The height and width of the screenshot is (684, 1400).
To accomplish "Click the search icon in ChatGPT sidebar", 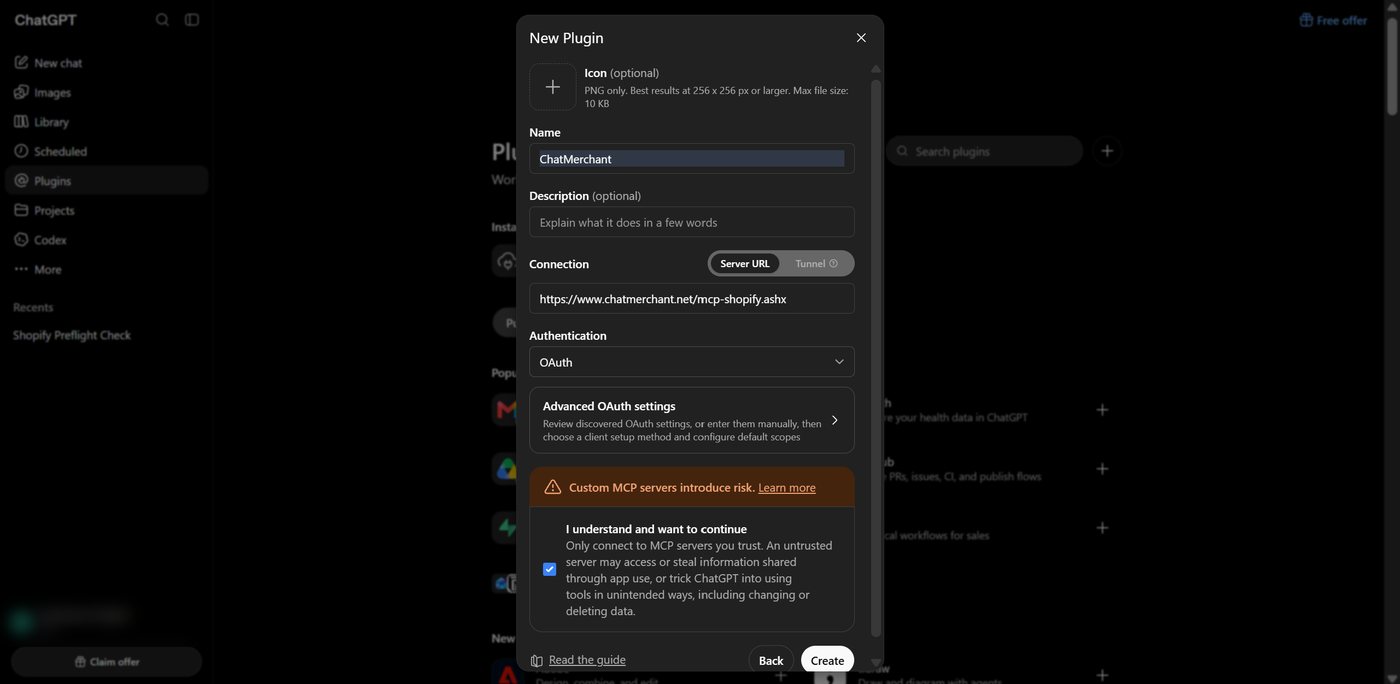I will tap(162, 20).
